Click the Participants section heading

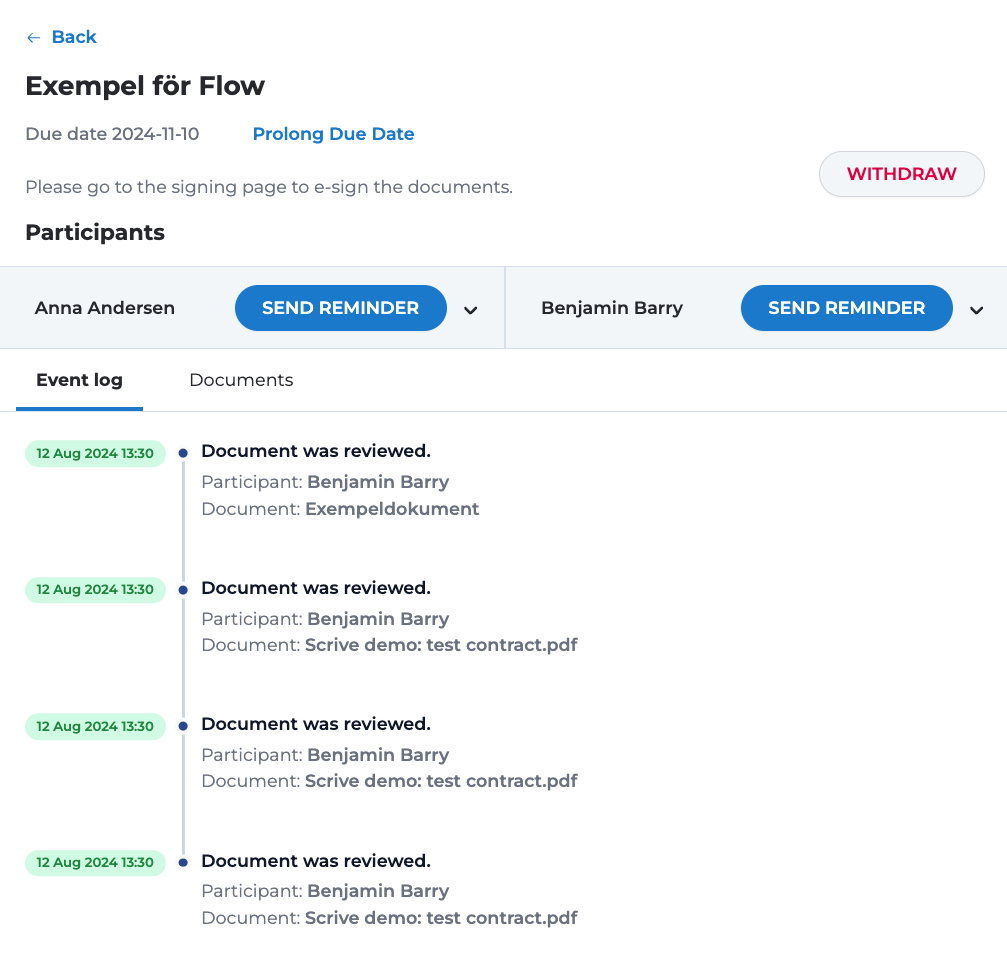[95, 233]
